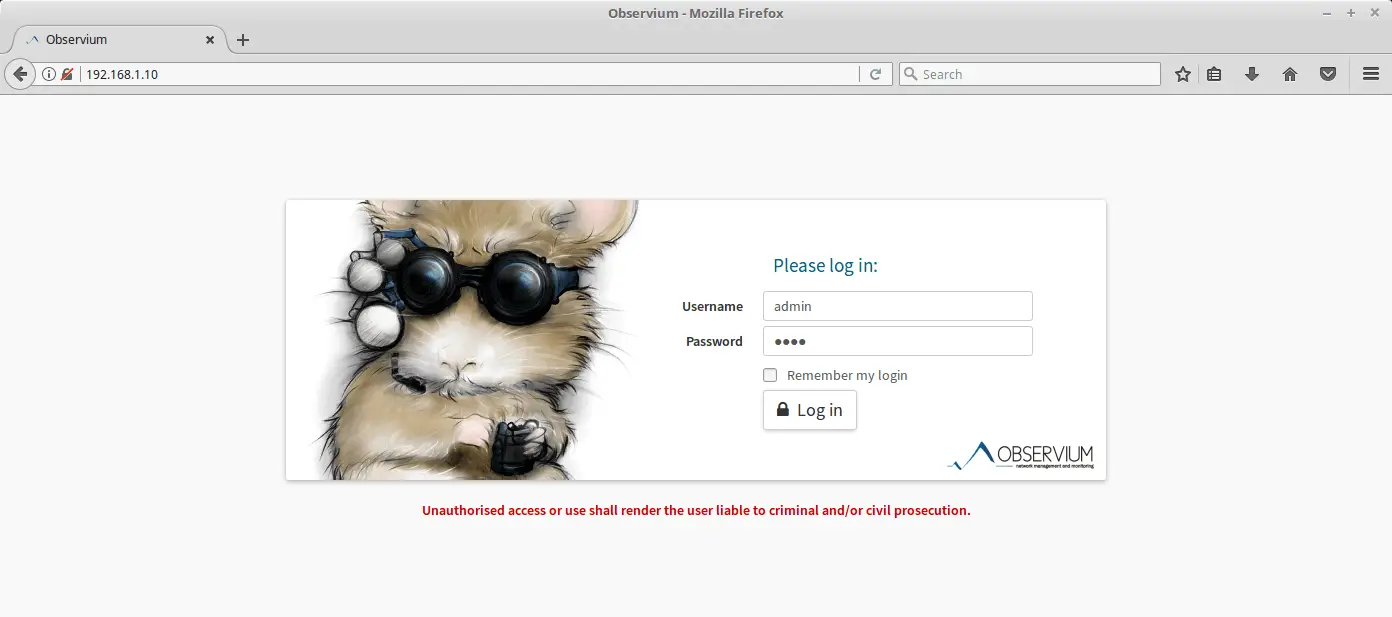Open a new tab with plus button
Screen dimensions: 1392x617
click(x=243, y=40)
